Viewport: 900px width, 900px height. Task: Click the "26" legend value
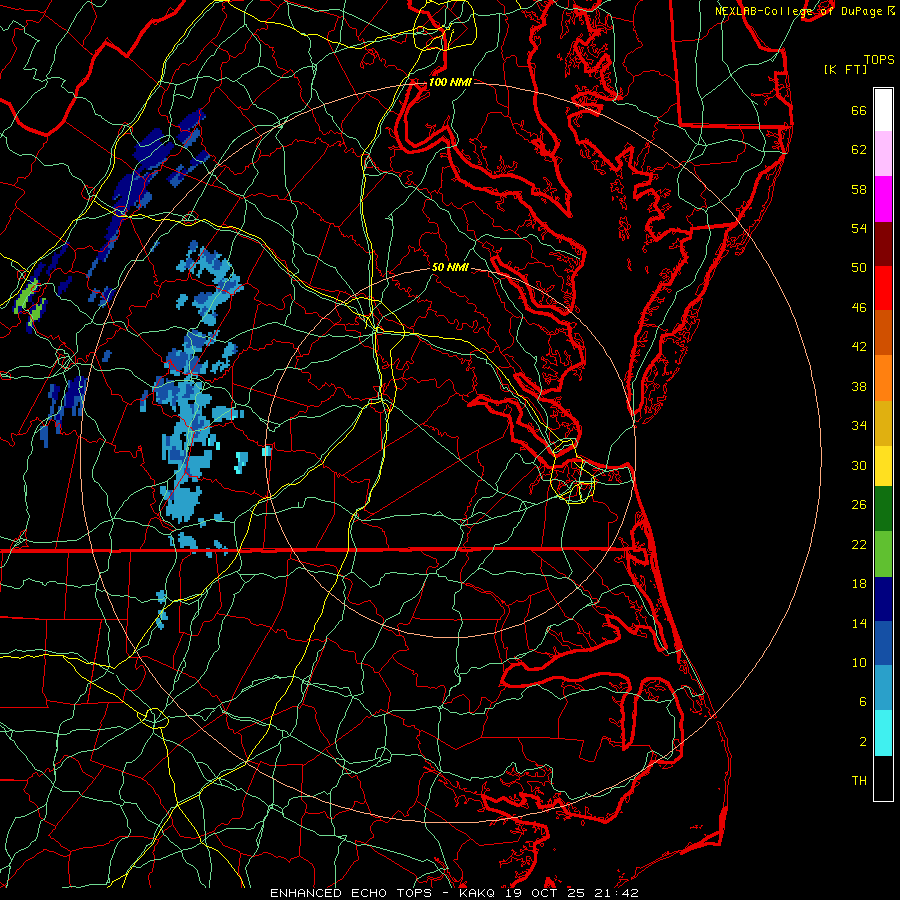[859, 505]
